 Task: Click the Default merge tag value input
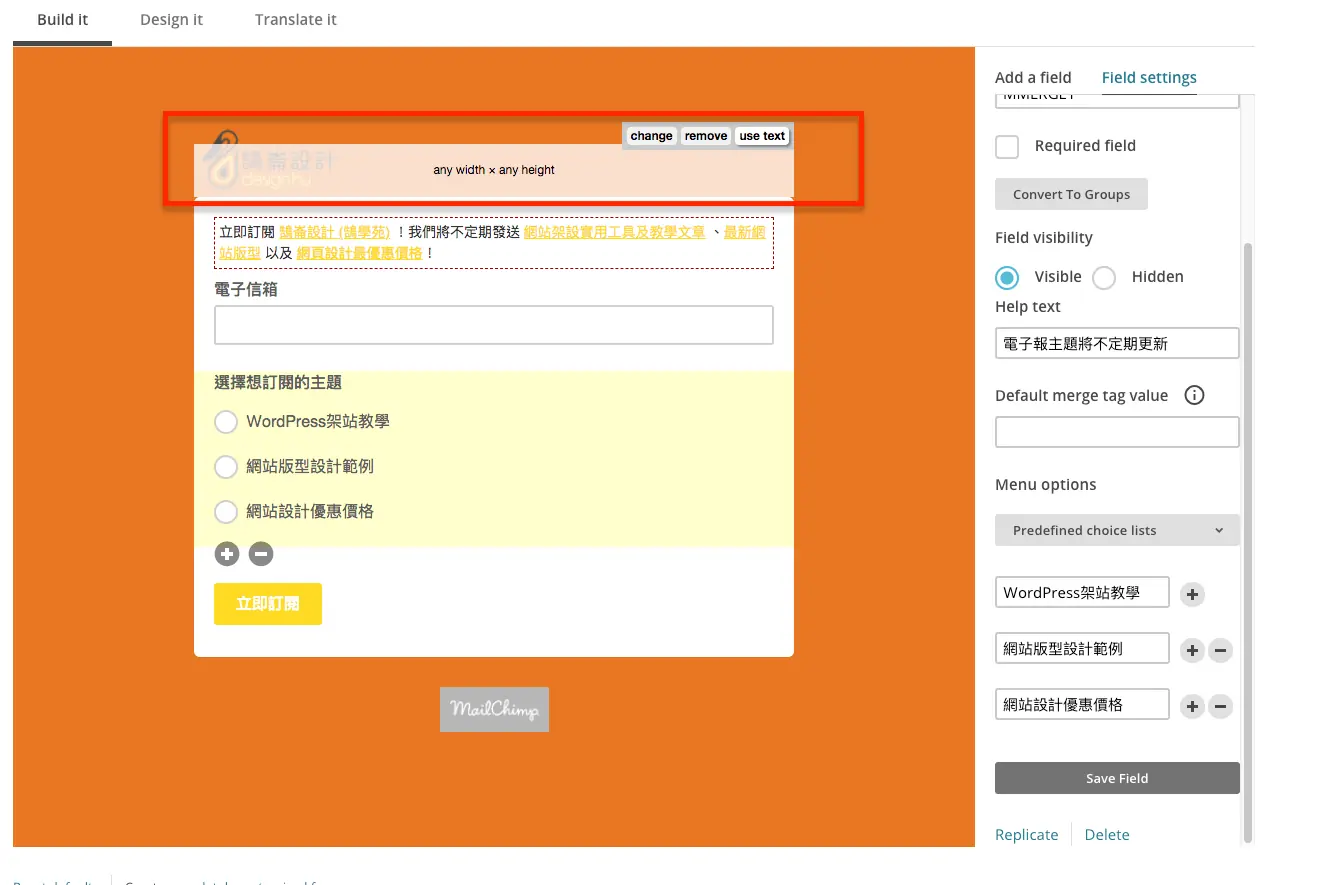pos(1117,432)
